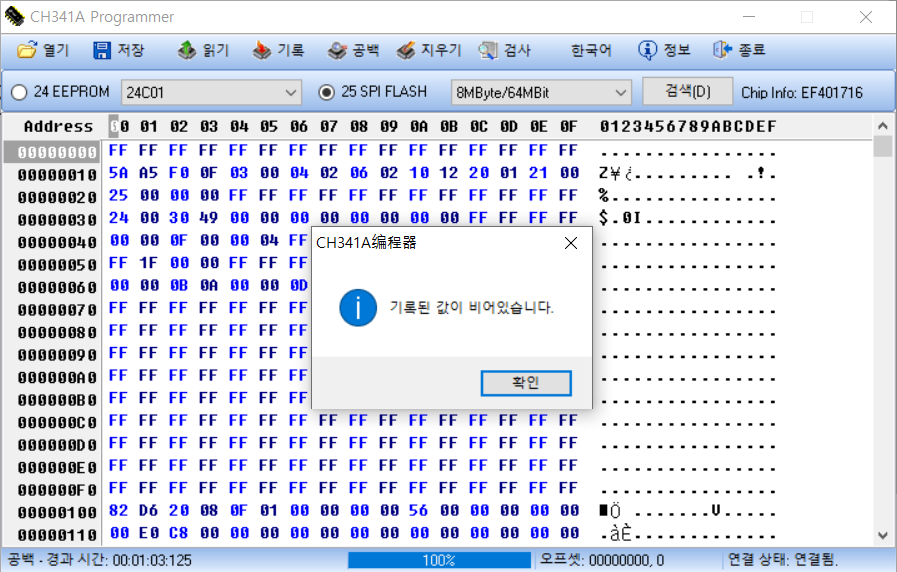
Task: Click the vertical scrollbar thumb
Action: tap(883, 146)
